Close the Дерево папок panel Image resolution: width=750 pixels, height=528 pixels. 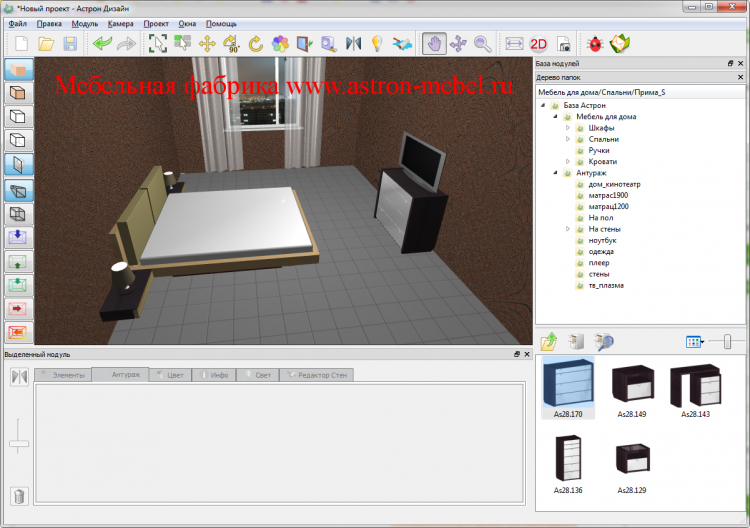pos(740,77)
